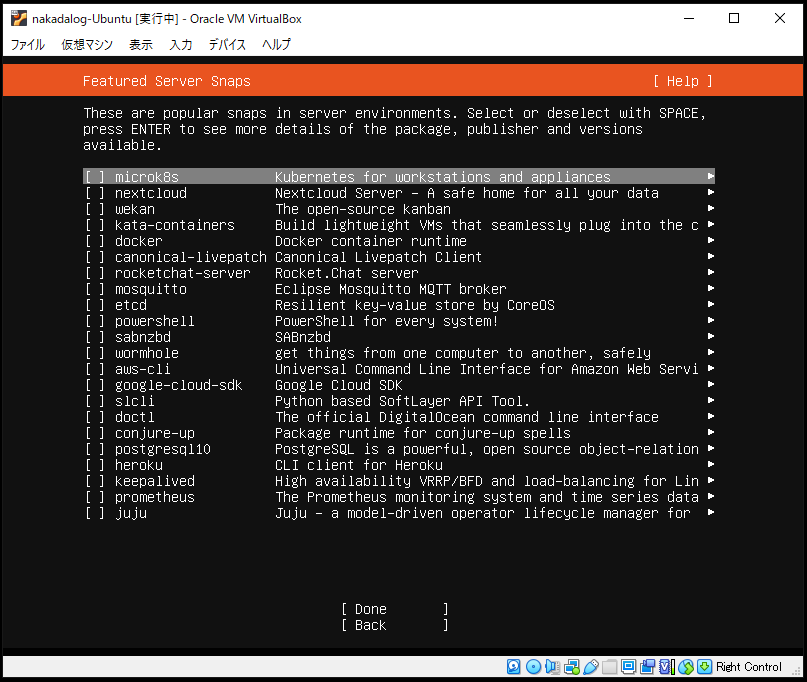Select the docker snap checkbox
Viewport: 807px width, 682px height.
click(95, 241)
